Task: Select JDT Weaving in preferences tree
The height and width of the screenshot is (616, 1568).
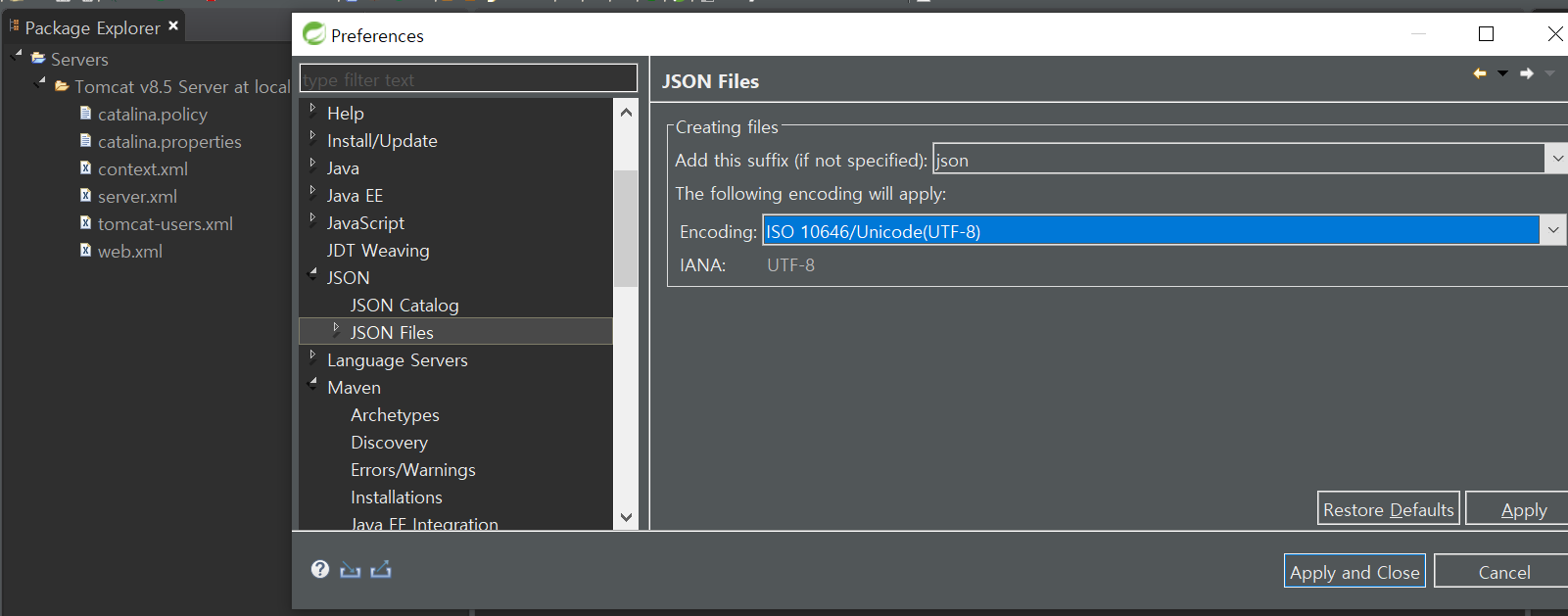Action: pyautogui.click(x=378, y=251)
